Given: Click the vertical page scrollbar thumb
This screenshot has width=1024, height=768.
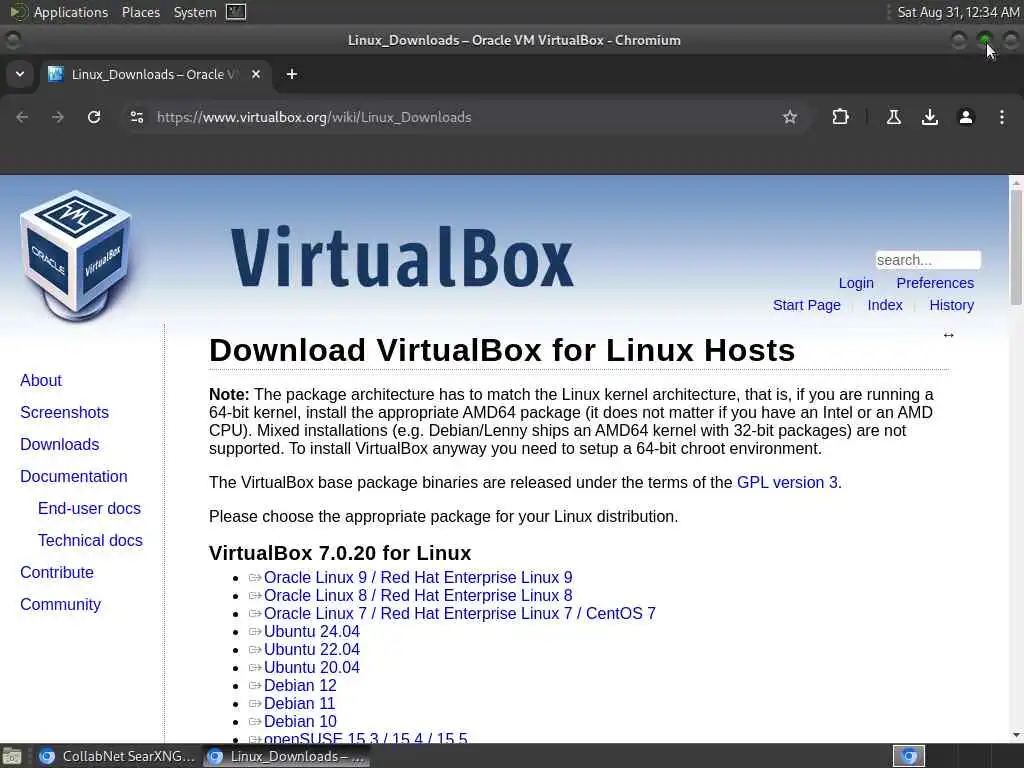Looking at the screenshot, I should 1016,247.
